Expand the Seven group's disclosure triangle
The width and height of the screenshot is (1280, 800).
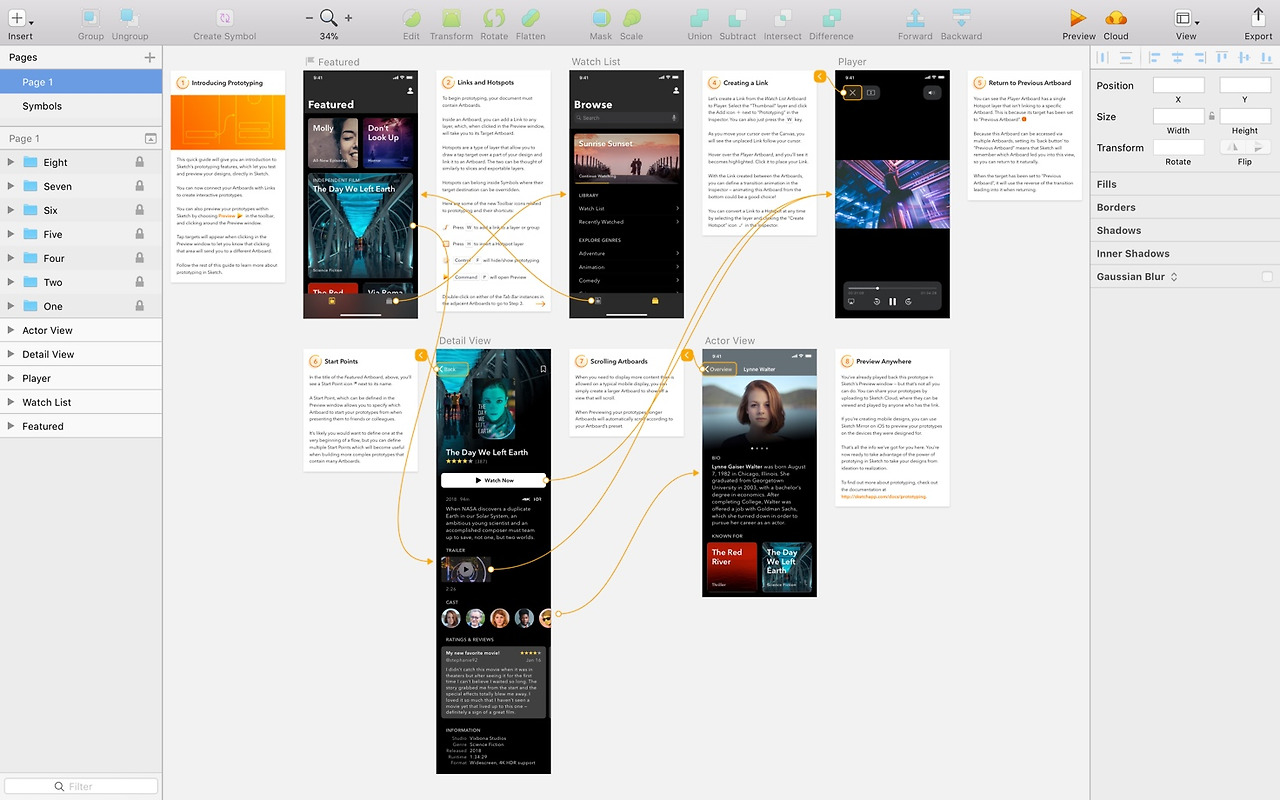coord(10,186)
